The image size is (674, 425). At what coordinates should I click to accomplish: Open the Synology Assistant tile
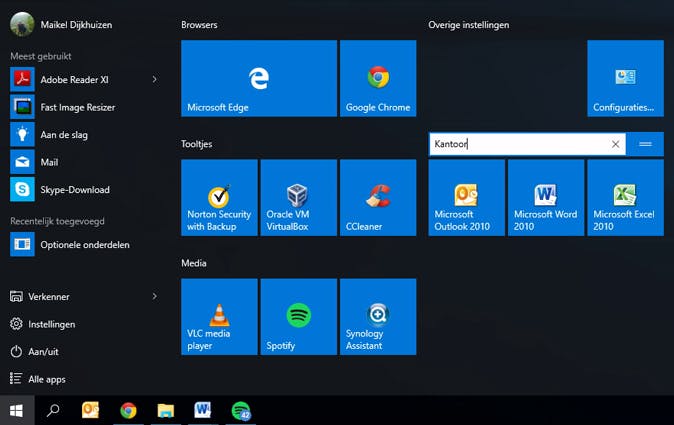[378, 317]
